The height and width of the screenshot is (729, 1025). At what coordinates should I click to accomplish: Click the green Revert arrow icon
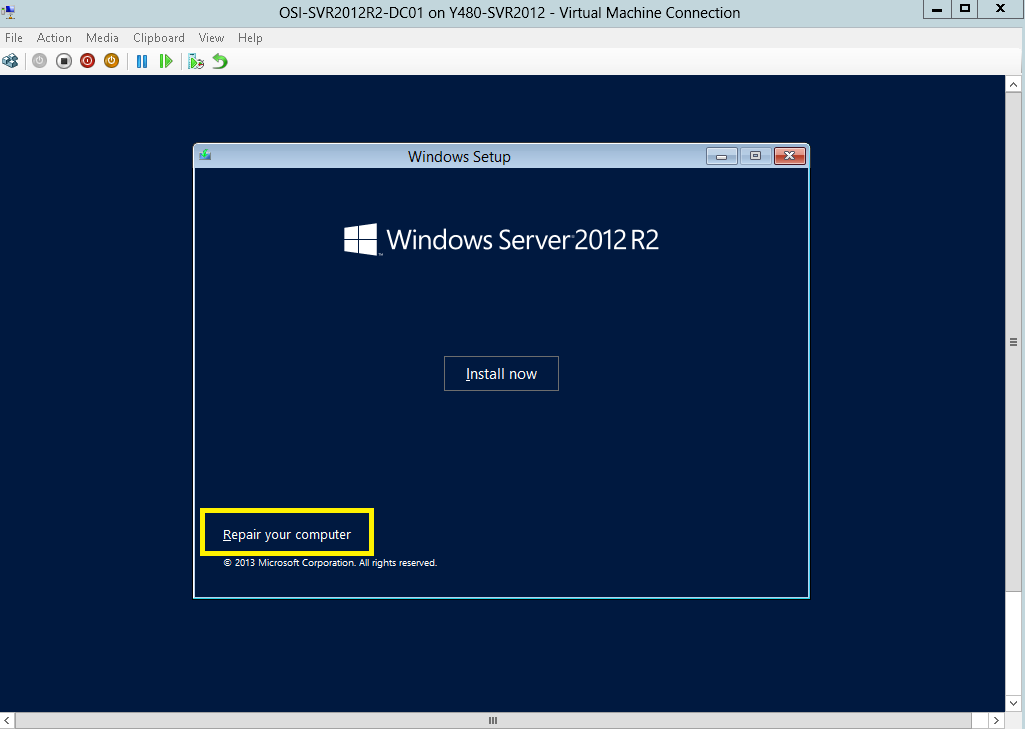220,61
